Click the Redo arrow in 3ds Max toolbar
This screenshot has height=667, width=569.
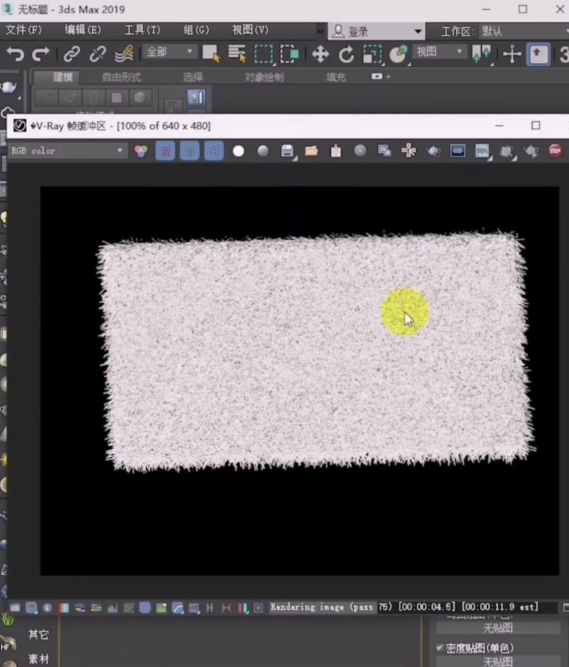41,54
